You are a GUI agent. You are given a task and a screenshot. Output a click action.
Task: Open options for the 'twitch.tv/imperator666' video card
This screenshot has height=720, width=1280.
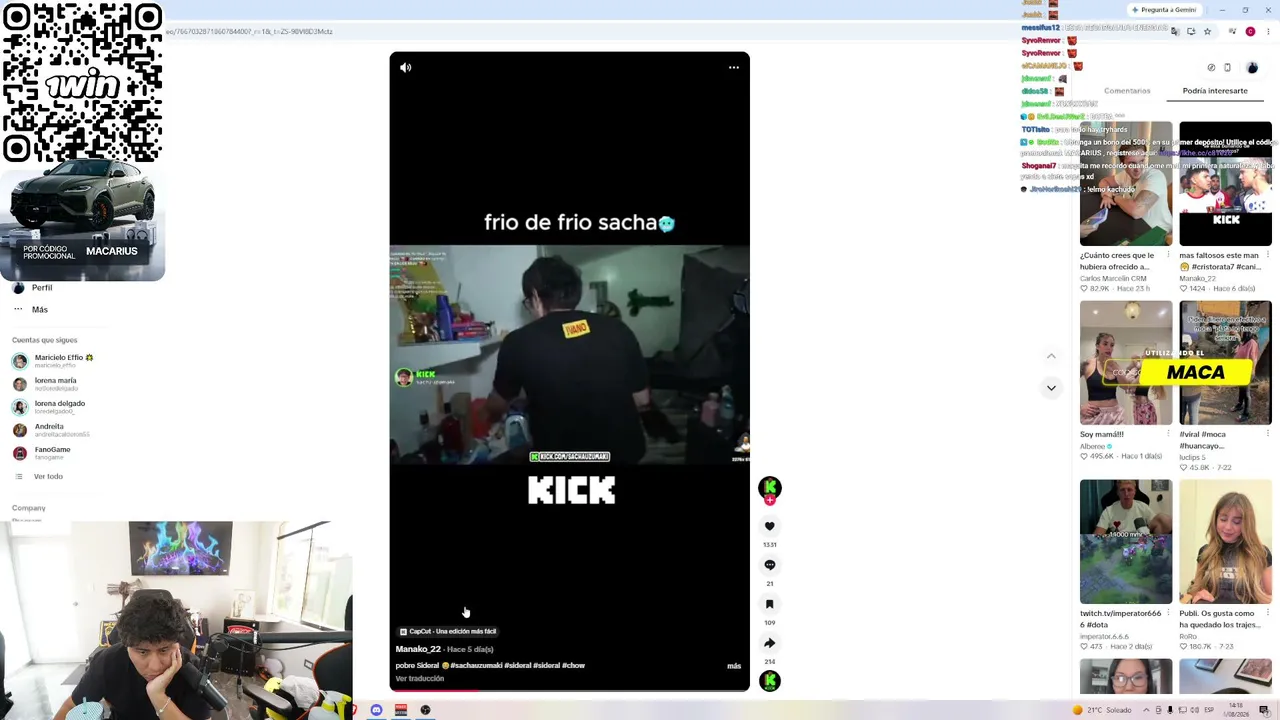(x=1167, y=614)
